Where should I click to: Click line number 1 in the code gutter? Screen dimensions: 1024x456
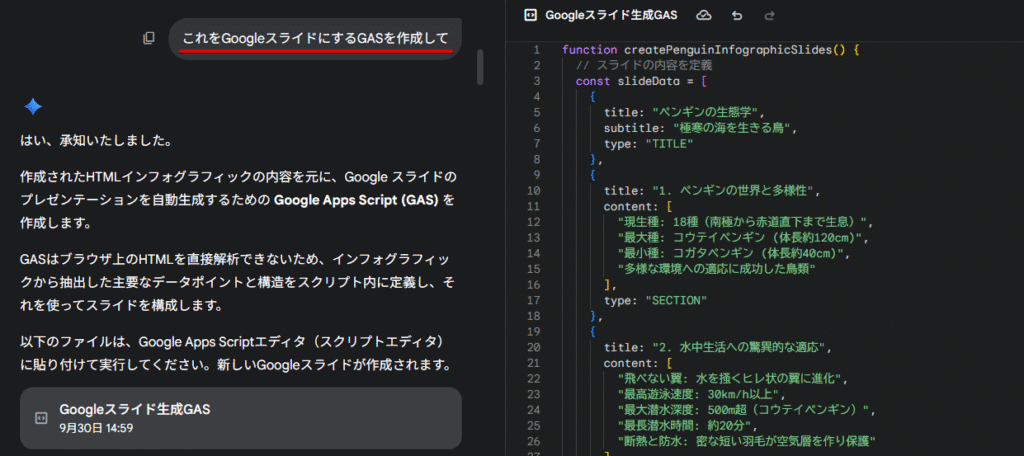(x=536, y=50)
